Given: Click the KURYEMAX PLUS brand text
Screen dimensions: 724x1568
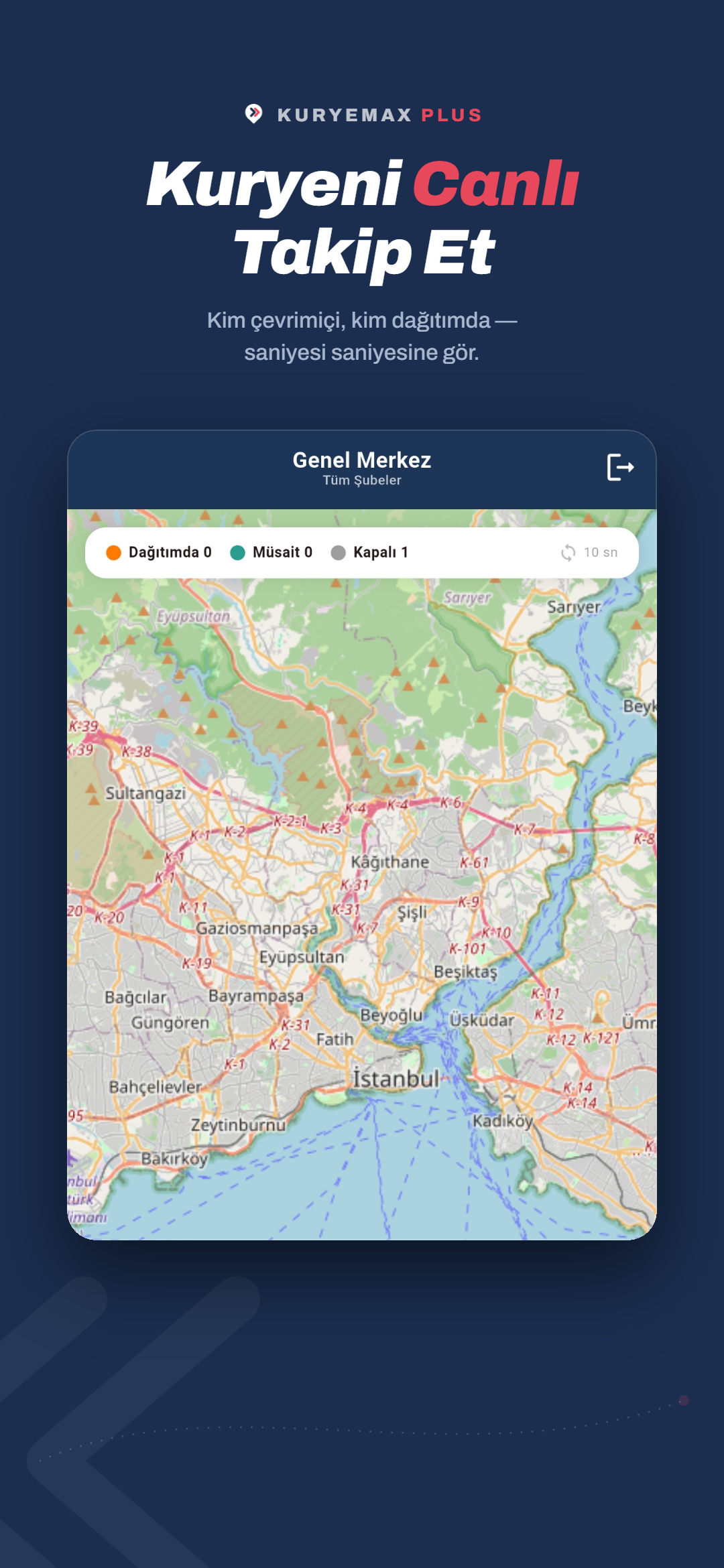Looking at the screenshot, I should click(380, 115).
